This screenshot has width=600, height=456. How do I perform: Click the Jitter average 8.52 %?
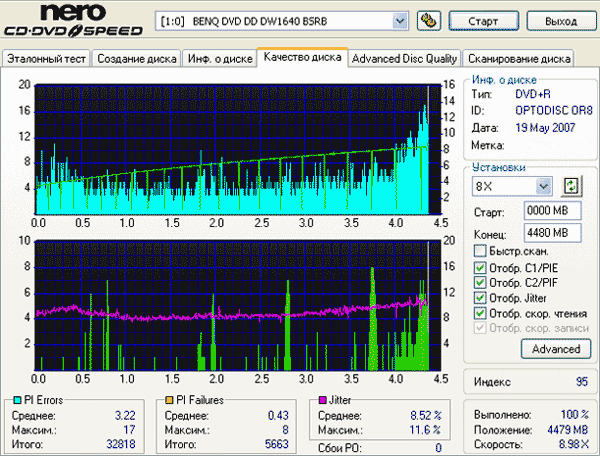click(x=426, y=415)
